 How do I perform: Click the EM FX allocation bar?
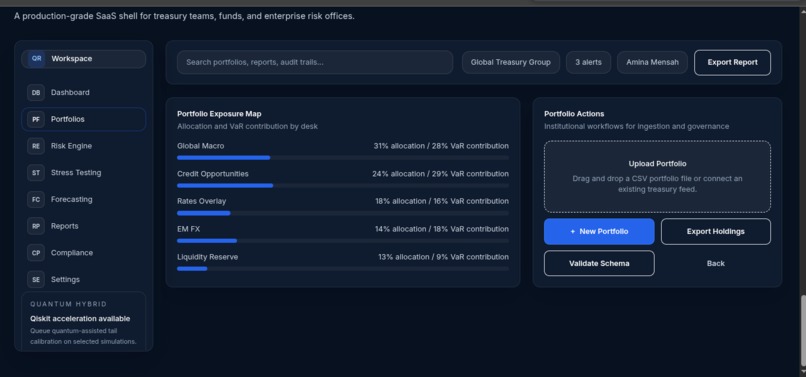tap(343, 241)
